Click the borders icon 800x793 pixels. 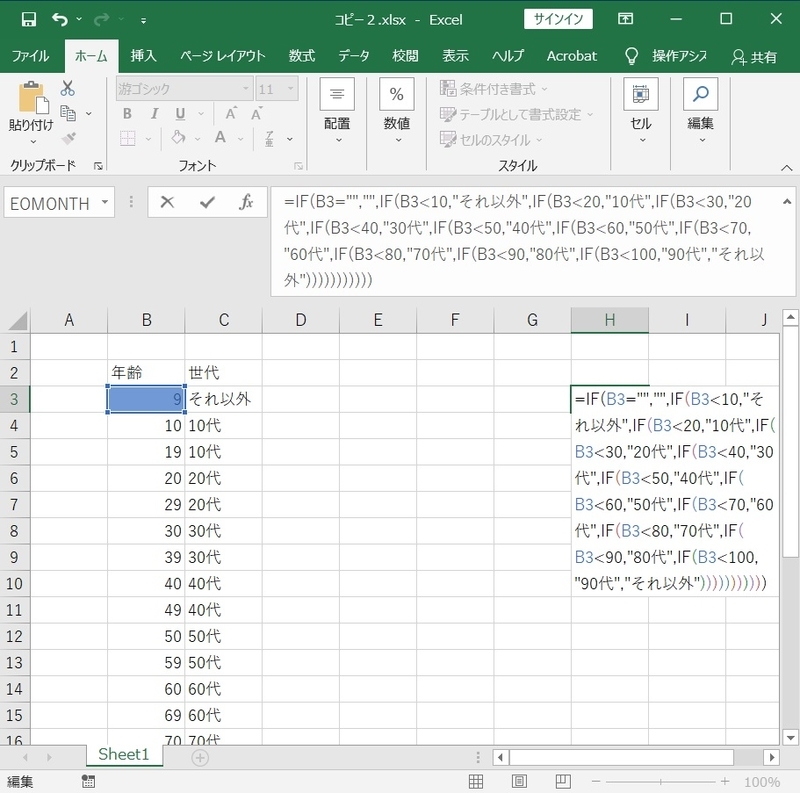tap(128, 138)
